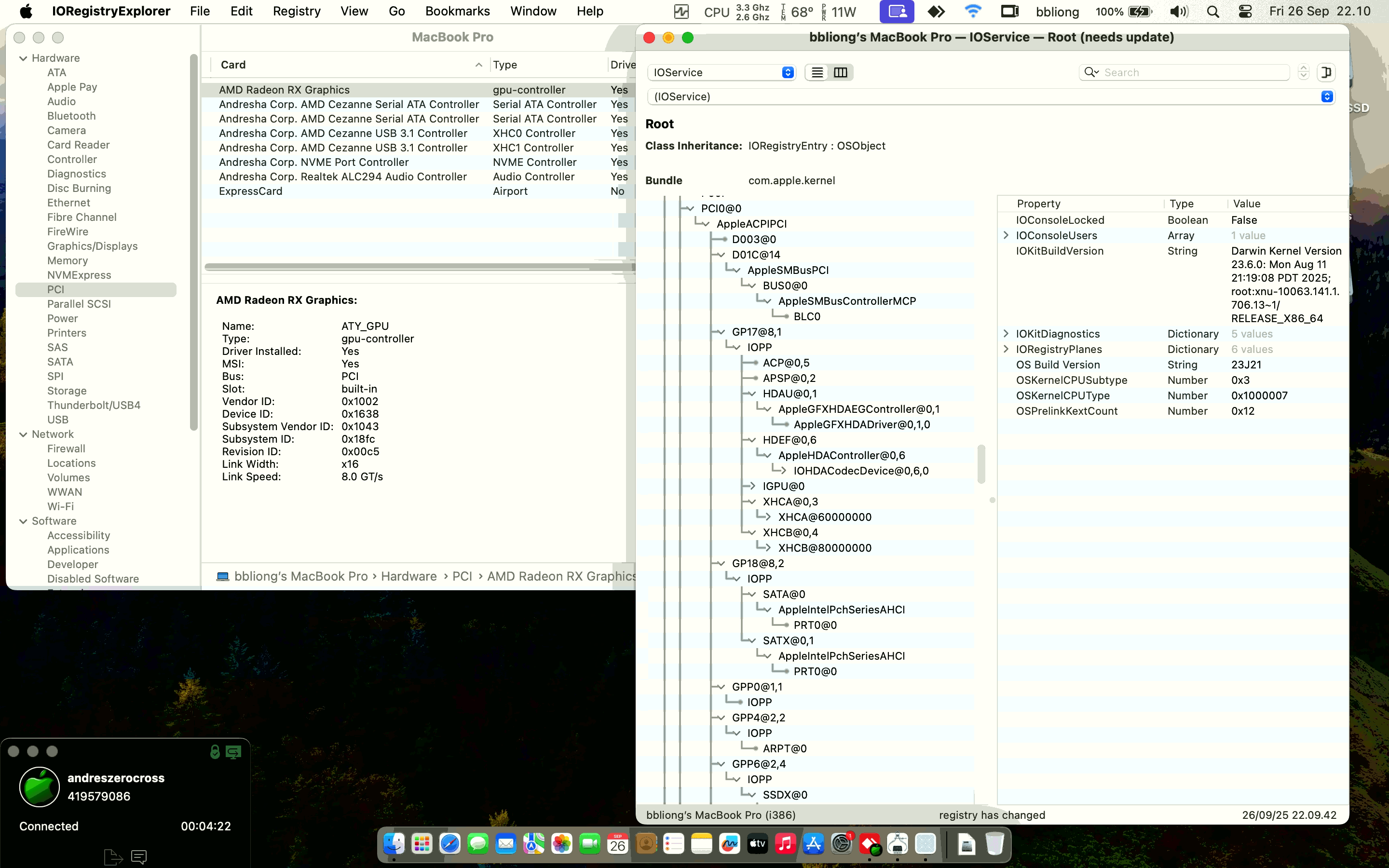The width and height of the screenshot is (1389, 868).
Task: Open Notes from the Dock
Action: [x=701, y=844]
